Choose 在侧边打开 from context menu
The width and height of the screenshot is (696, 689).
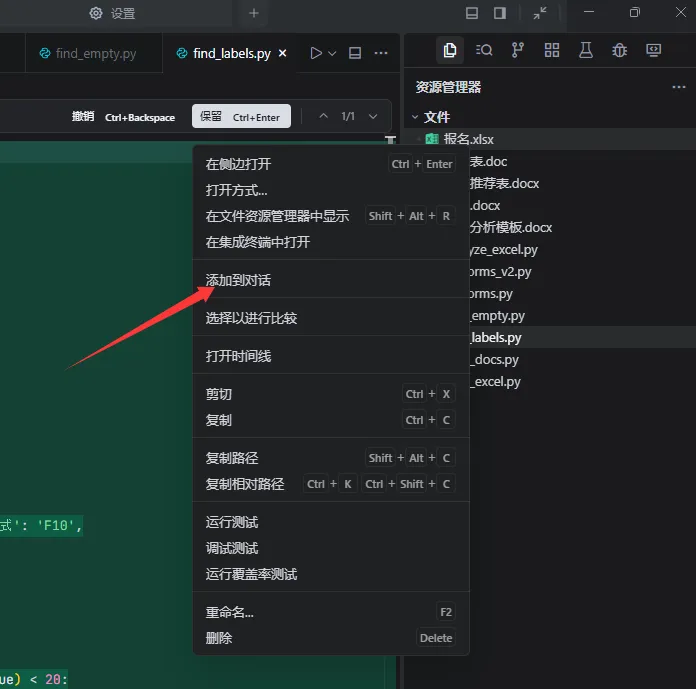pos(331,164)
